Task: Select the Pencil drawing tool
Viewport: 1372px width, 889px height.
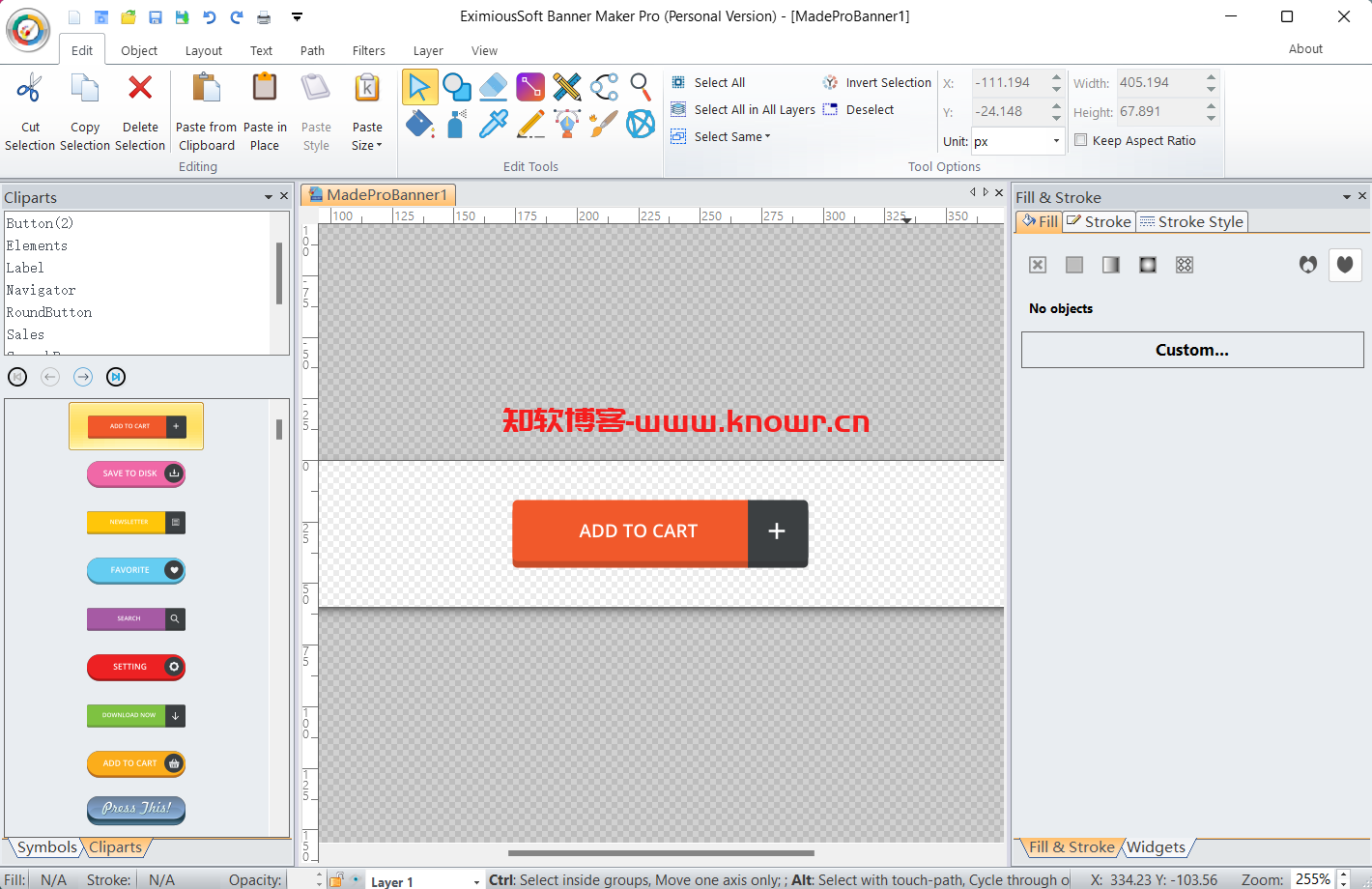Action: tap(530, 124)
